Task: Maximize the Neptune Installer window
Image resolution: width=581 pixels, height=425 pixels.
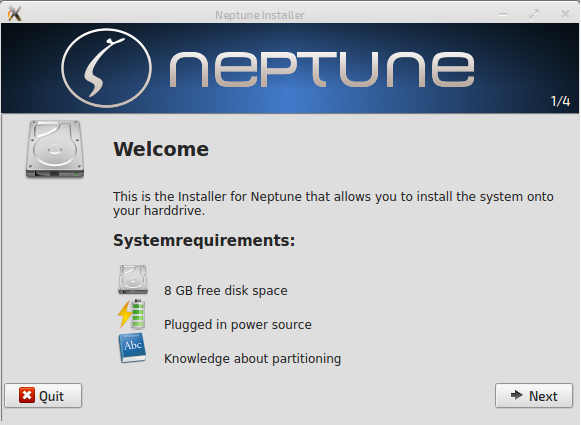Action: (x=534, y=14)
